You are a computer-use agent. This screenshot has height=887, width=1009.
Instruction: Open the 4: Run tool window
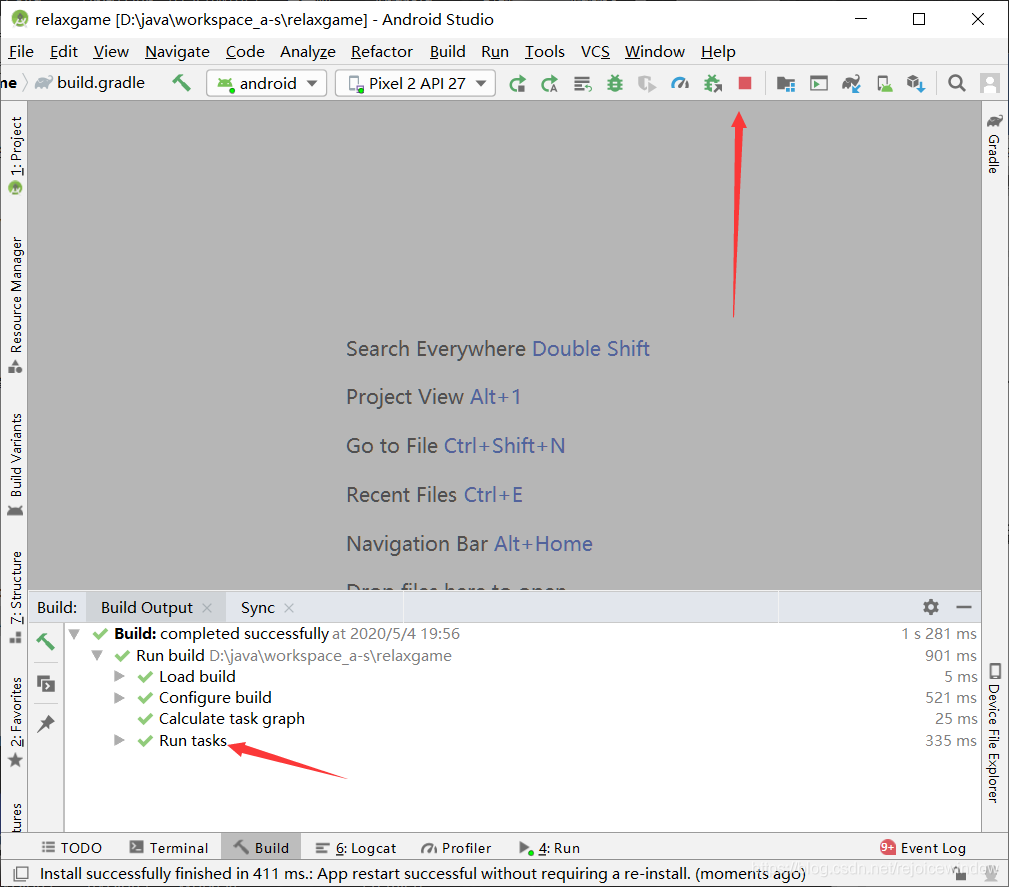click(549, 848)
